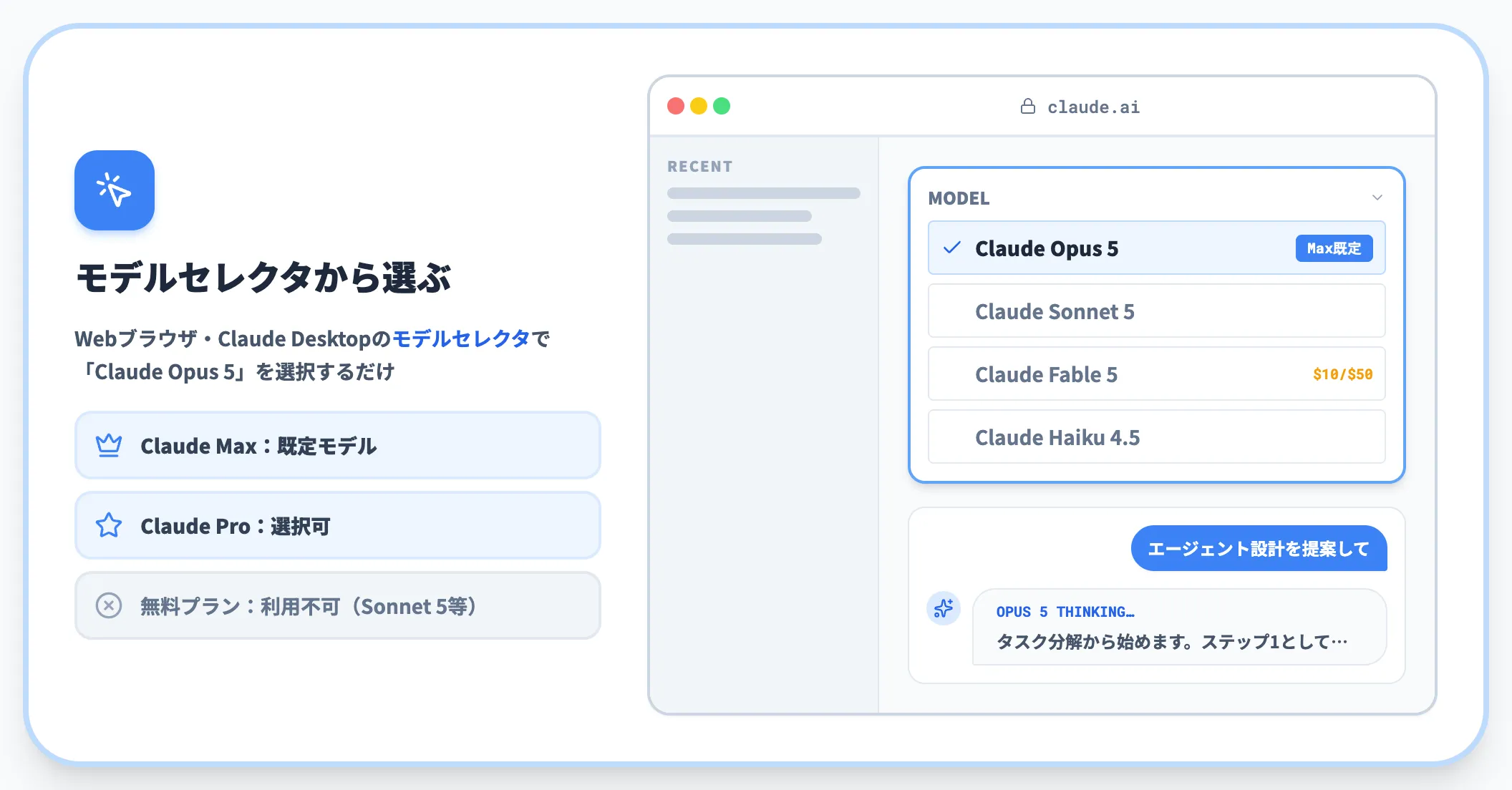Click the blue cursor-click app icon
The image size is (1512, 790).
pos(115,190)
